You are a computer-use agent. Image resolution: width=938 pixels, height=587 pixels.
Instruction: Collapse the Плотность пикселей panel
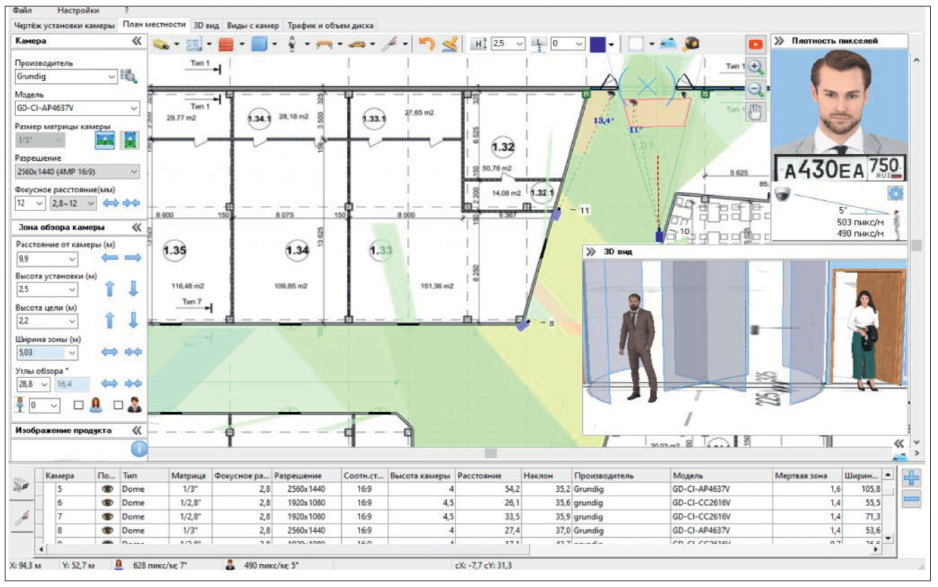[779, 41]
